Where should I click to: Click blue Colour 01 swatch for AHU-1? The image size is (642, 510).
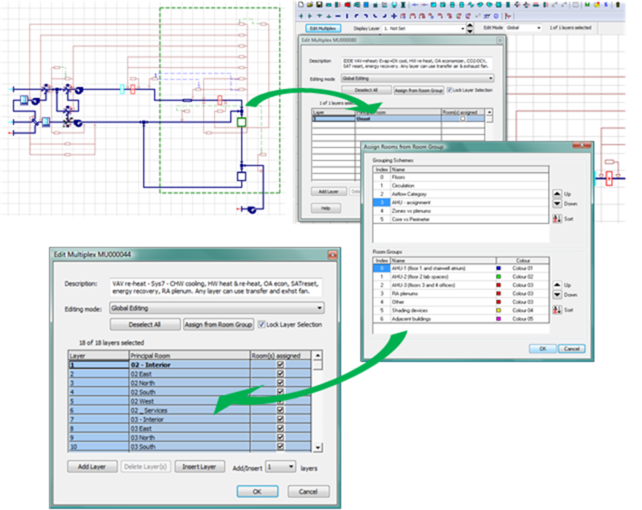pos(501,268)
